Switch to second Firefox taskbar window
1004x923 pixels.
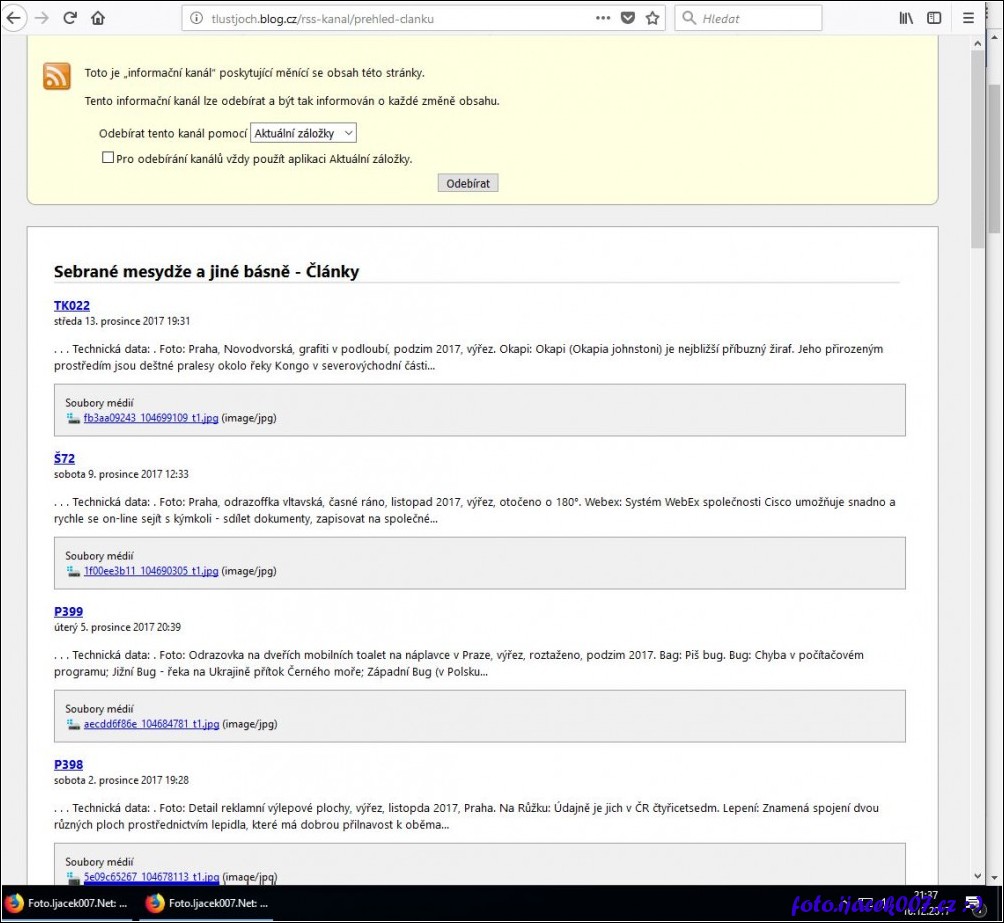pyautogui.click(x=207, y=904)
